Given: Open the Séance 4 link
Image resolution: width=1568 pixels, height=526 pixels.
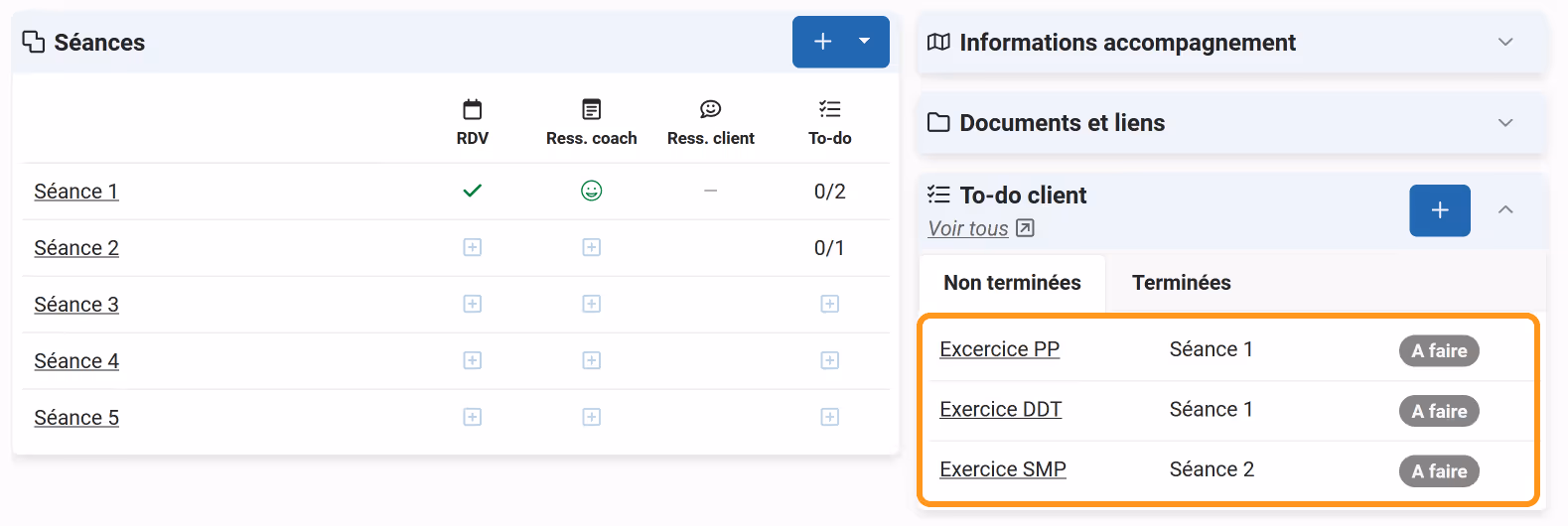Looking at the screenshot, I should [x=76, y=361].
